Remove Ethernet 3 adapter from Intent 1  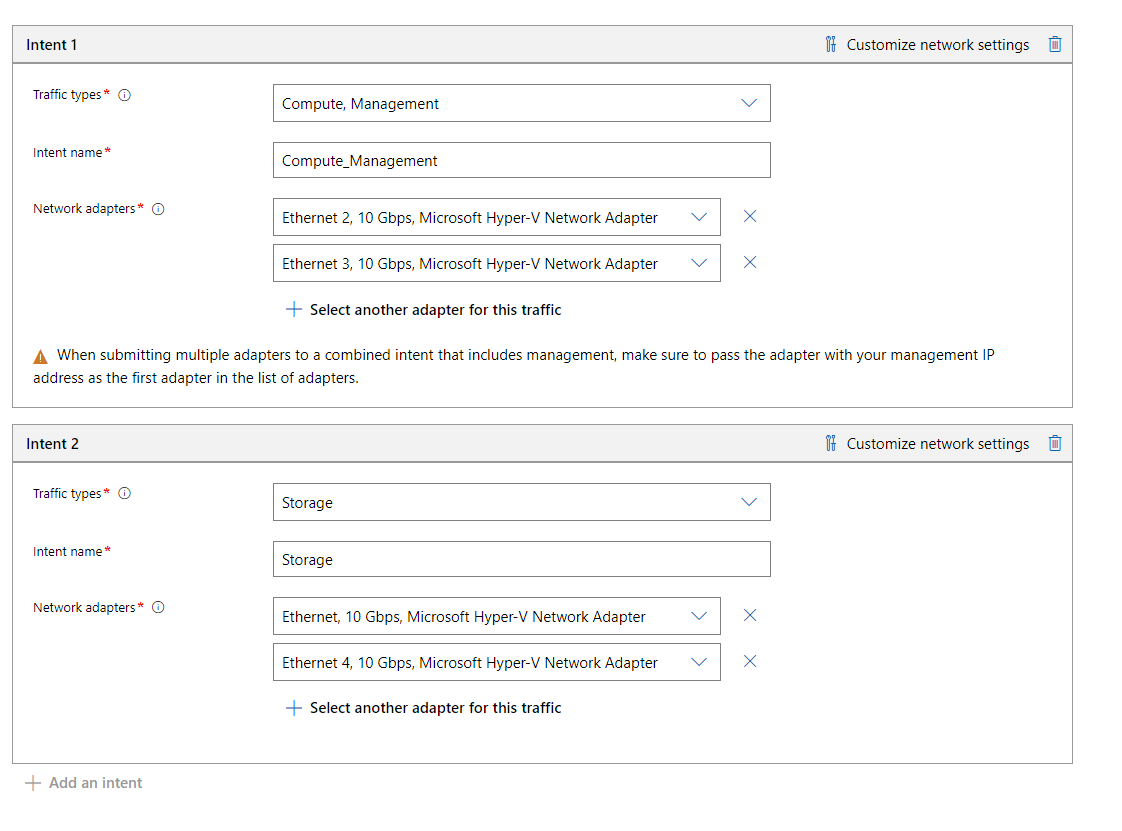click(x=750, y=262)
